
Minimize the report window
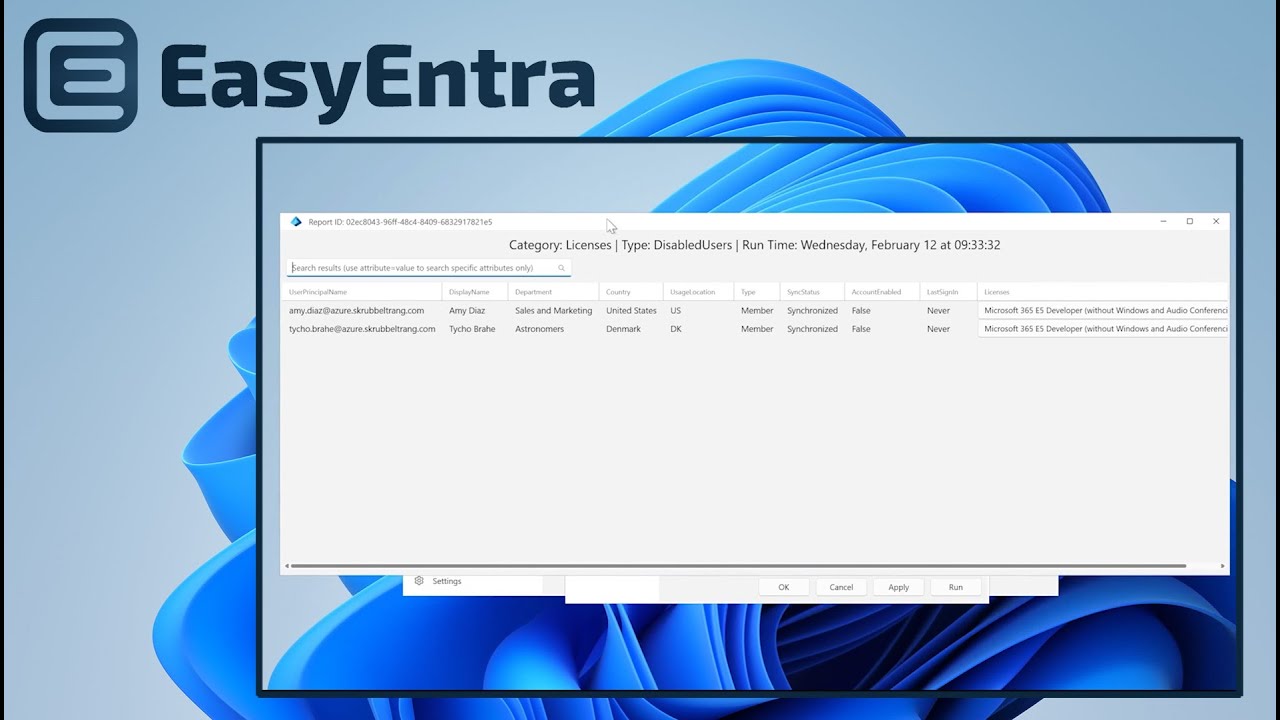pos(1163,221)
